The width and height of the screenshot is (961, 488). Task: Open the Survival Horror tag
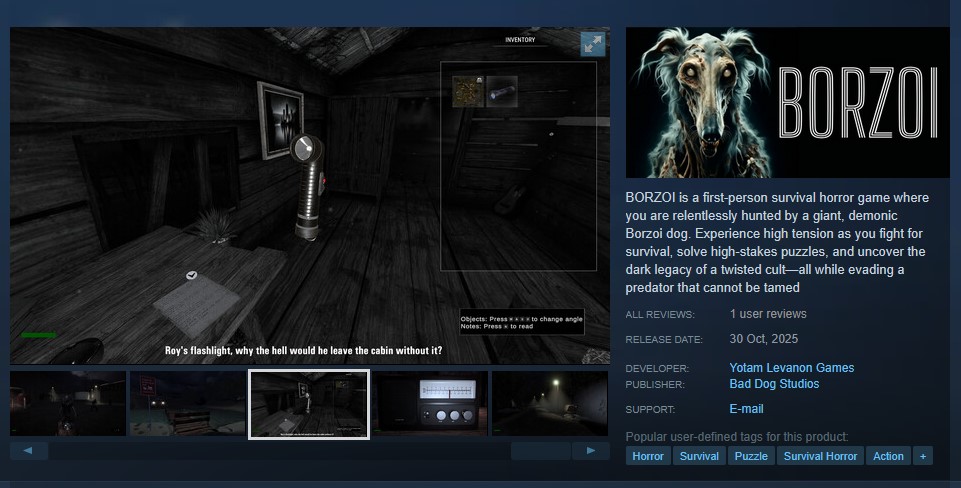pos(820,456)
